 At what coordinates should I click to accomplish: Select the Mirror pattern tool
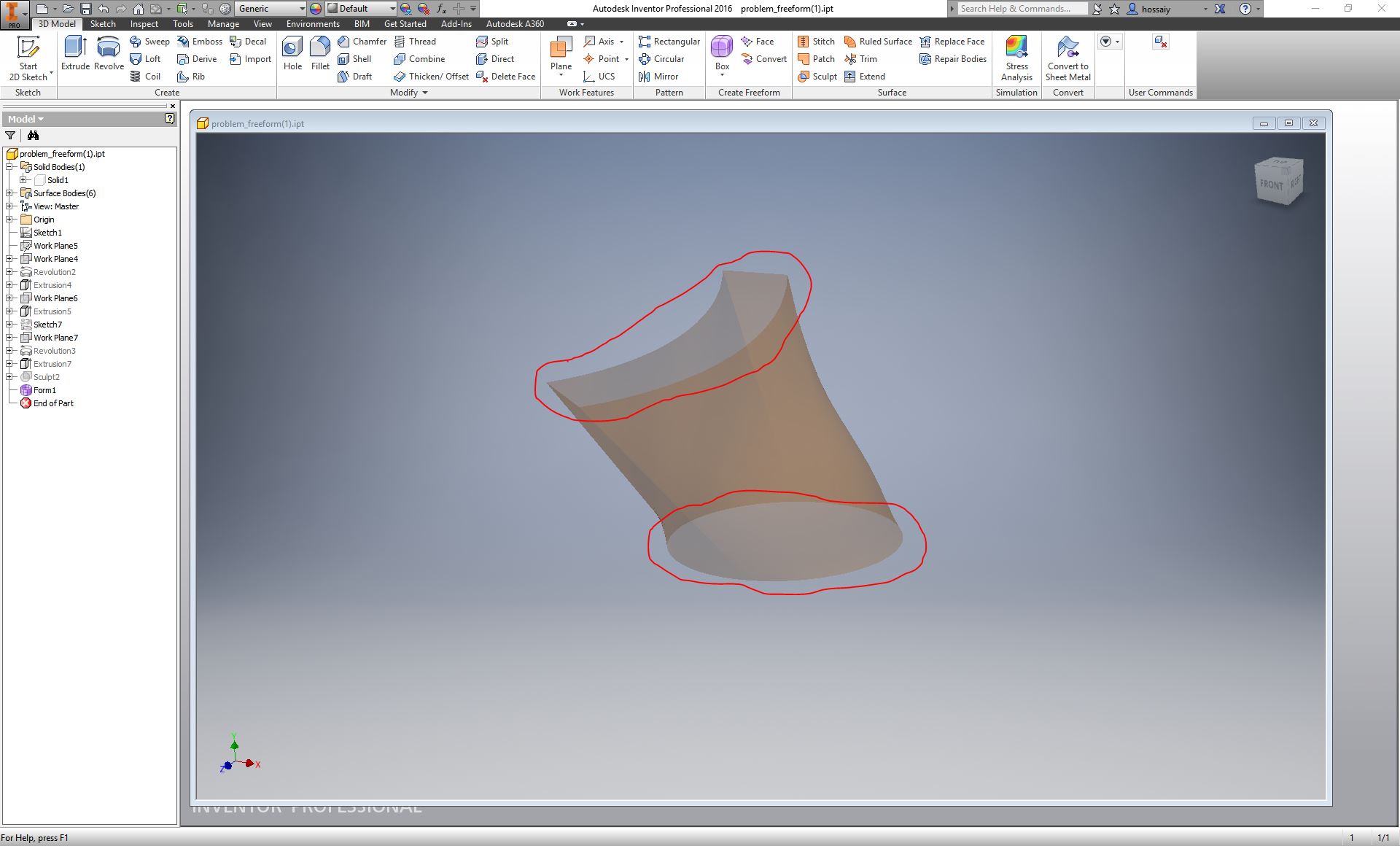660,77
